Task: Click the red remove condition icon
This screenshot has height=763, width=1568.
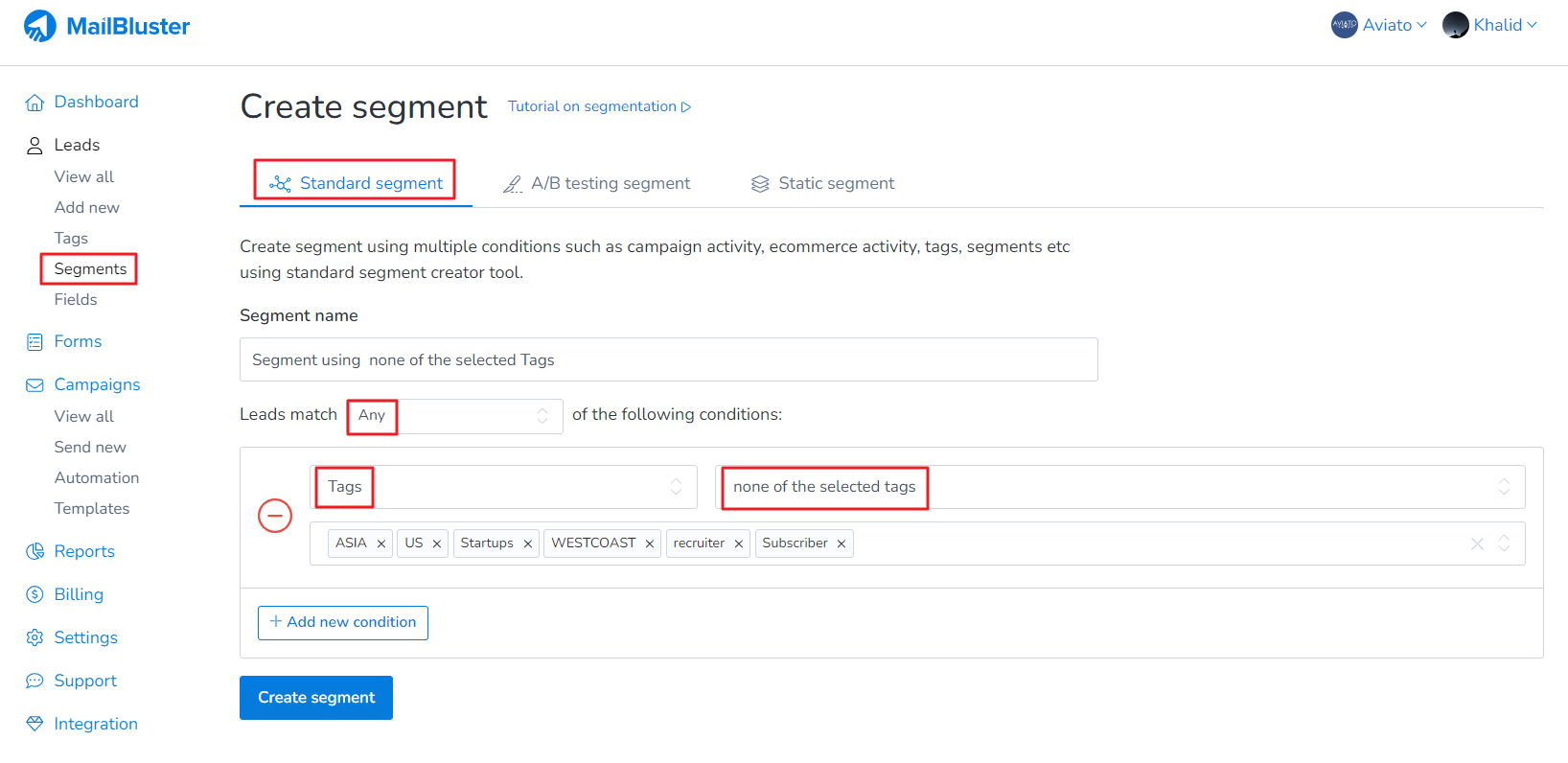Action: pos(275,516)
